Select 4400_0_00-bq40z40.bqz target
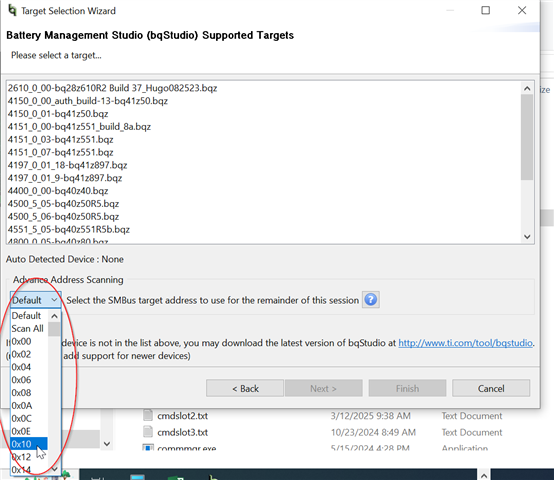Image resolution: width=554 pixels, height=480 pixels. pos(58,191)
